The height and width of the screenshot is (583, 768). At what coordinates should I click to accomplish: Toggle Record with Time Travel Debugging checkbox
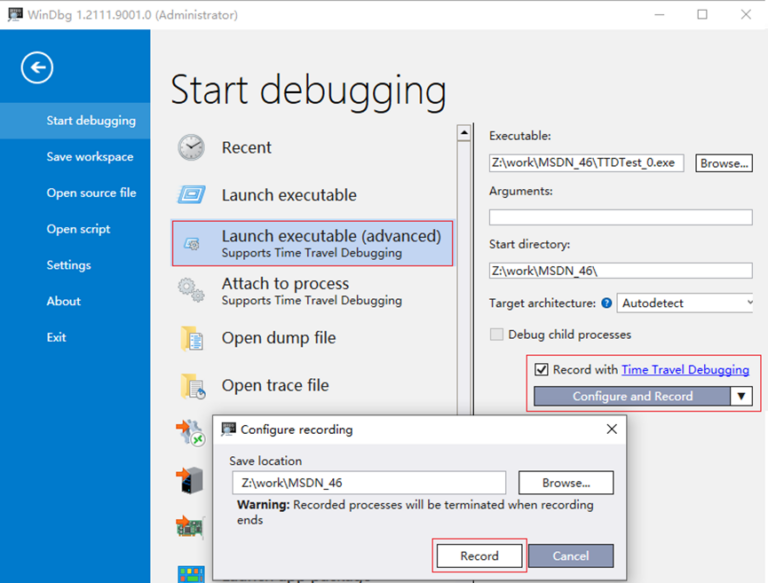(541, 370)
